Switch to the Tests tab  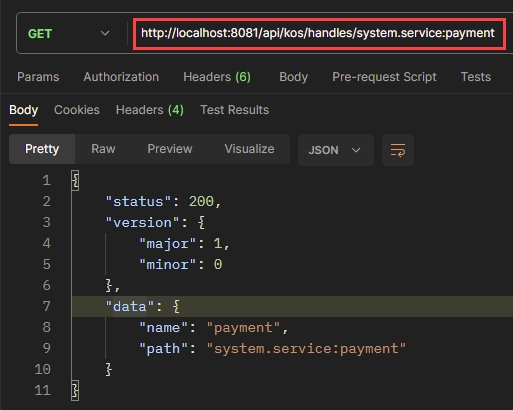pos(476,77)
